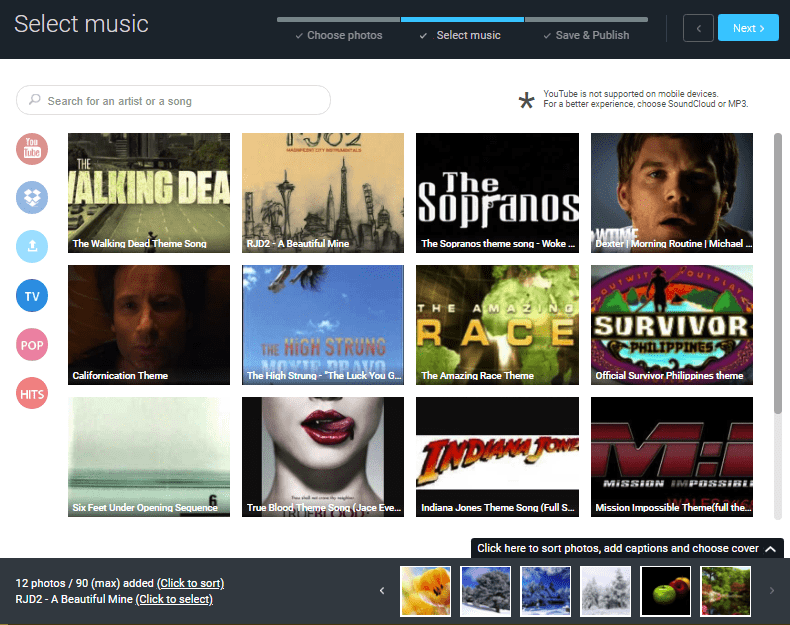The image size is (790, 625).
Task: Pick The High Strung track
Action: 323,325
